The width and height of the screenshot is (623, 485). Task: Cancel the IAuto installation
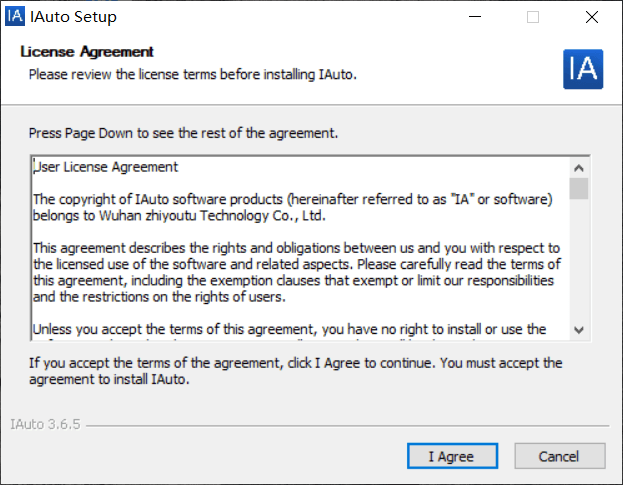coord(559,456)
